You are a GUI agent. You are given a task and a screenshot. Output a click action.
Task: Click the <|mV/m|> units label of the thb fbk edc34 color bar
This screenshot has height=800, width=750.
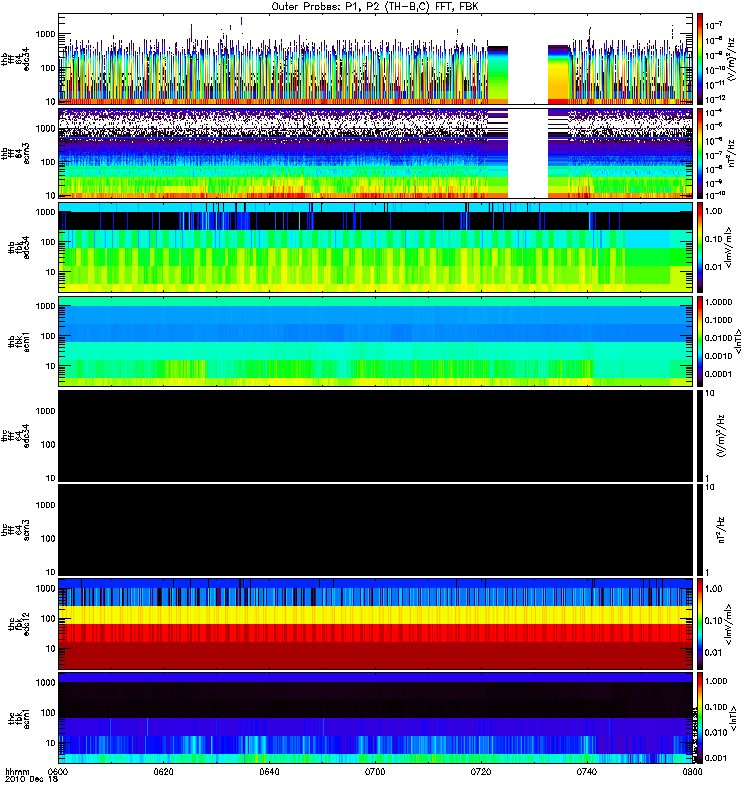(728, 247)
